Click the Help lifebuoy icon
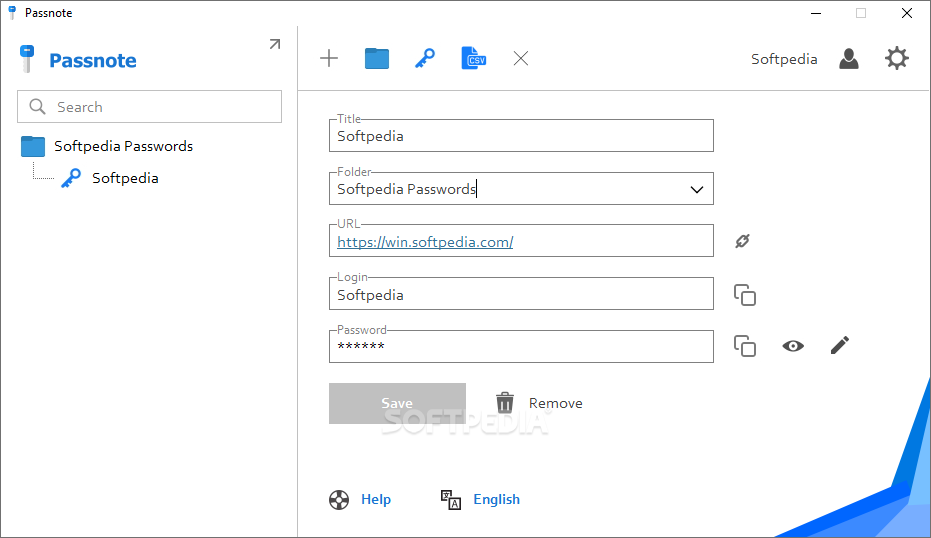The image size is (931, 538). coord(339,499)
